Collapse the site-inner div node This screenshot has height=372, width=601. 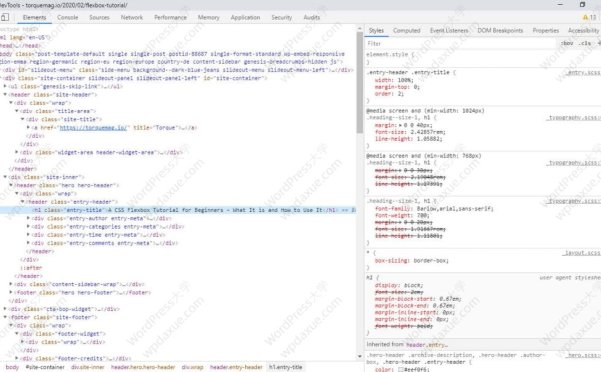[x=5, y=177]
